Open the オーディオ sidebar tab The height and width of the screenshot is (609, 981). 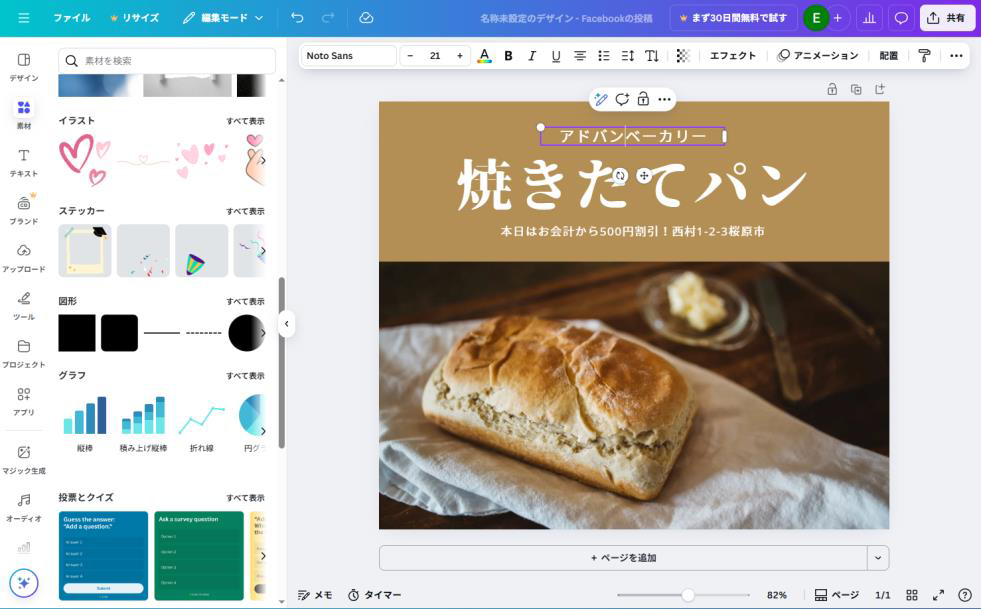point(24,508)
